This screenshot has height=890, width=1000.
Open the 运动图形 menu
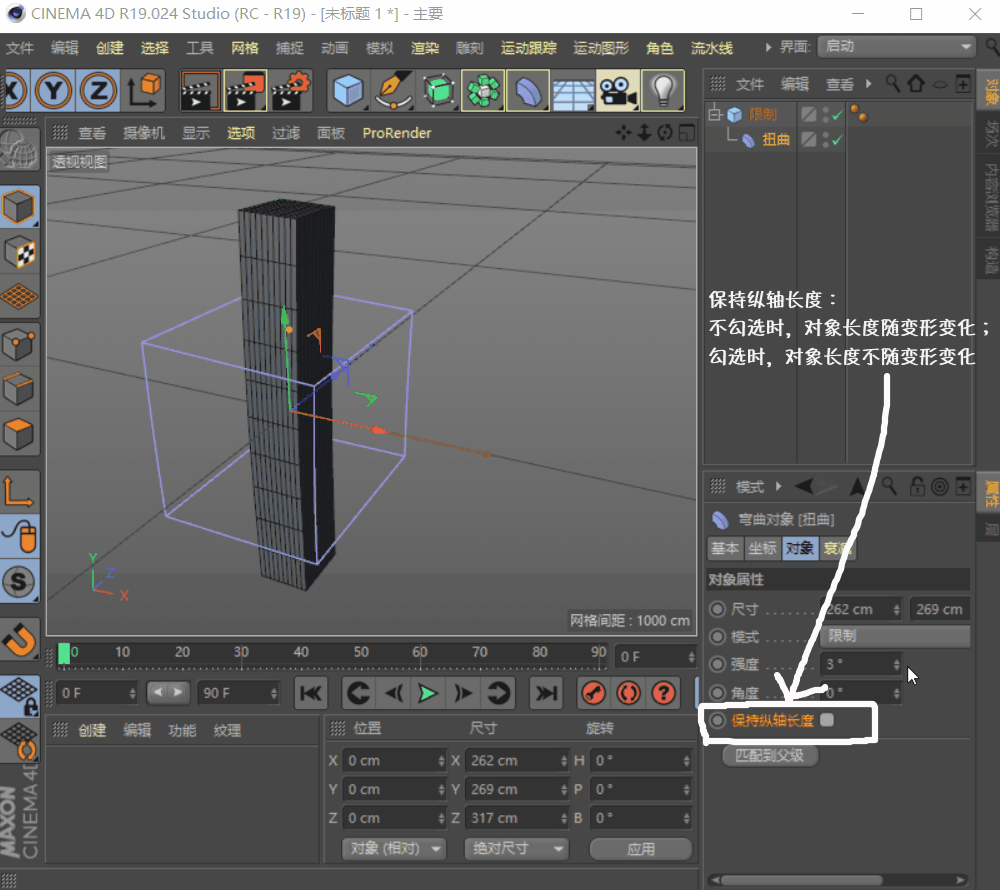pyautogui.click(x=600, y=48)
